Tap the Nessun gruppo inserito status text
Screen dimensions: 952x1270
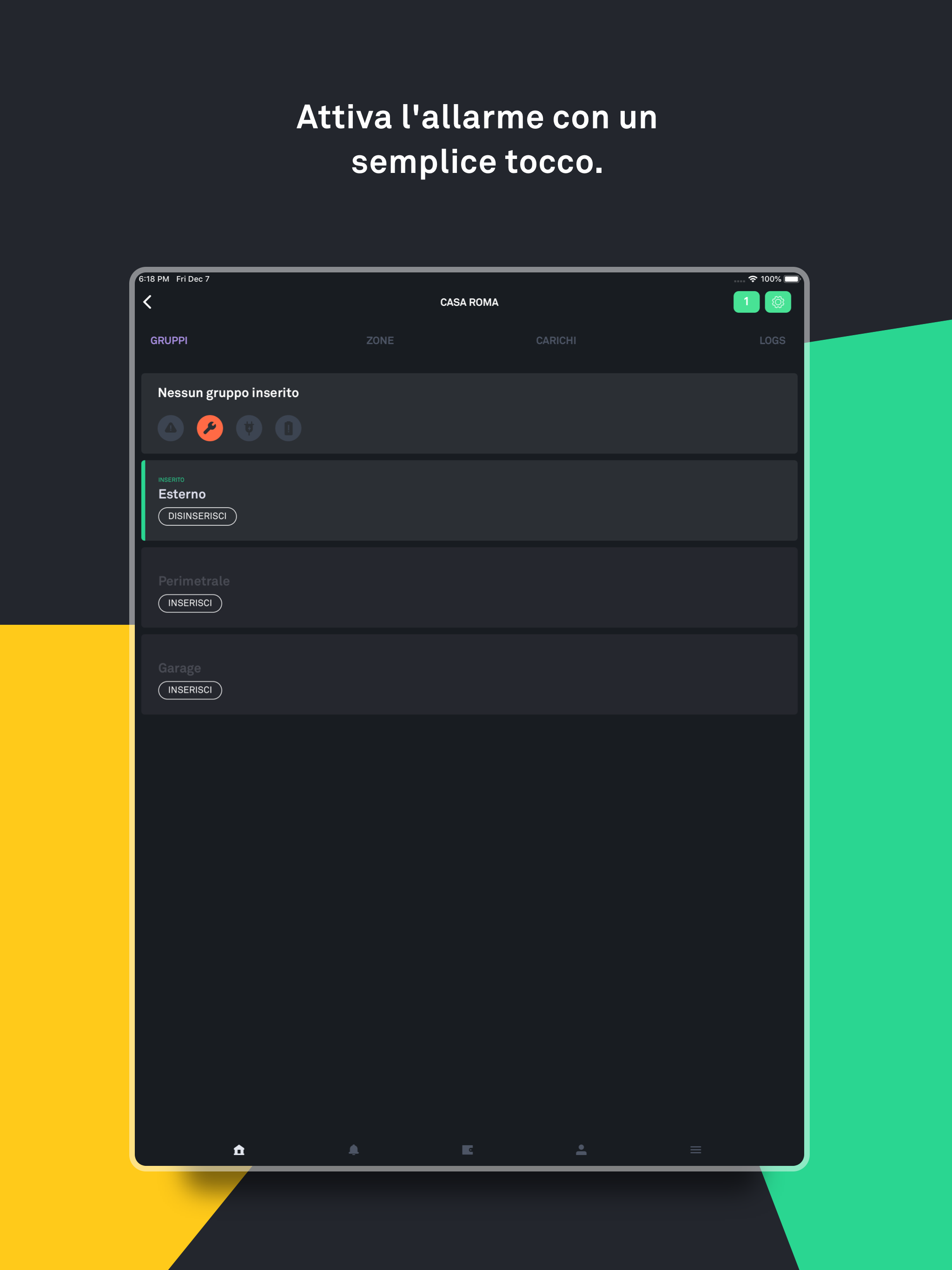(x=228, y=393)
